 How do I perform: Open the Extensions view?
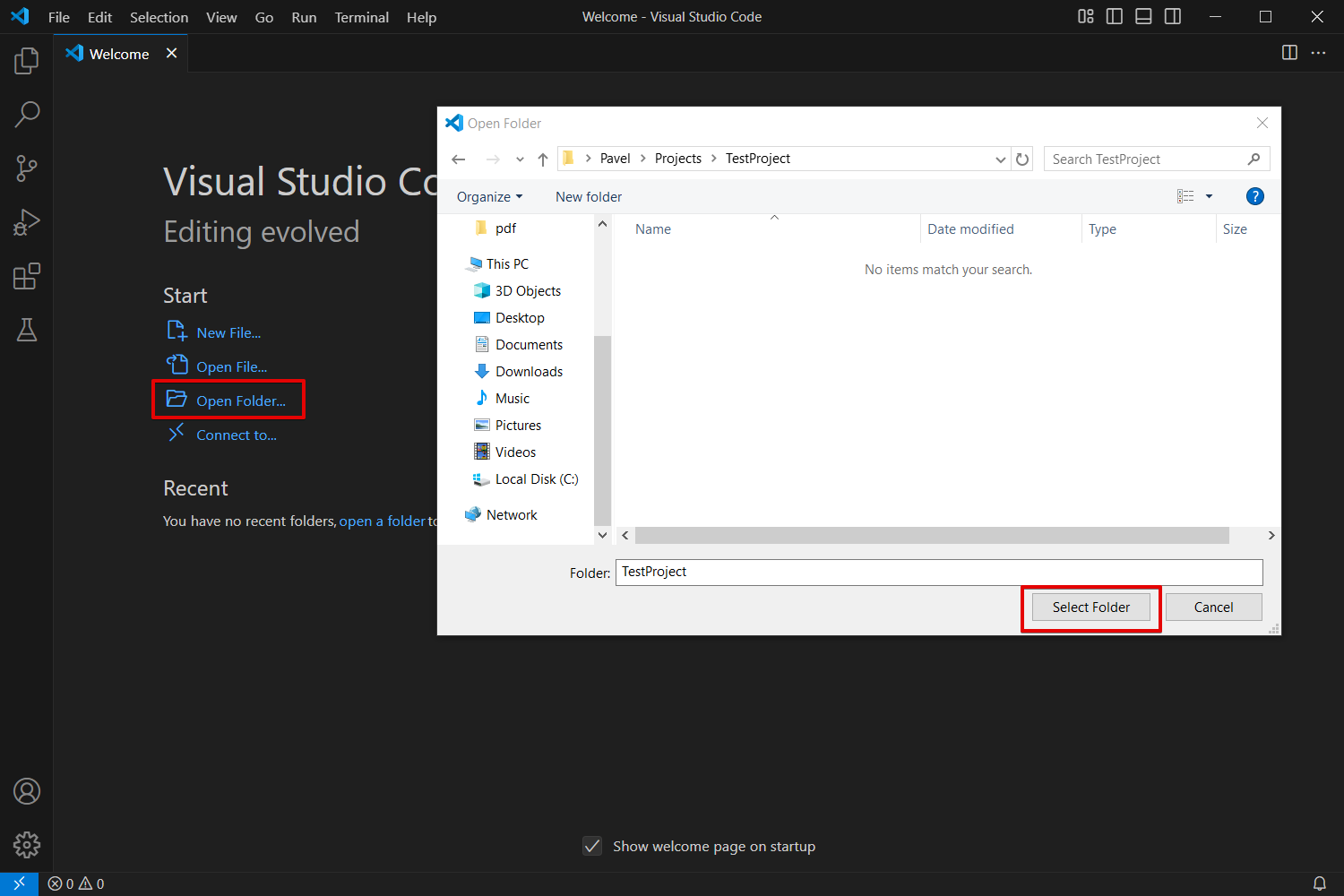(x=26, y=275)
